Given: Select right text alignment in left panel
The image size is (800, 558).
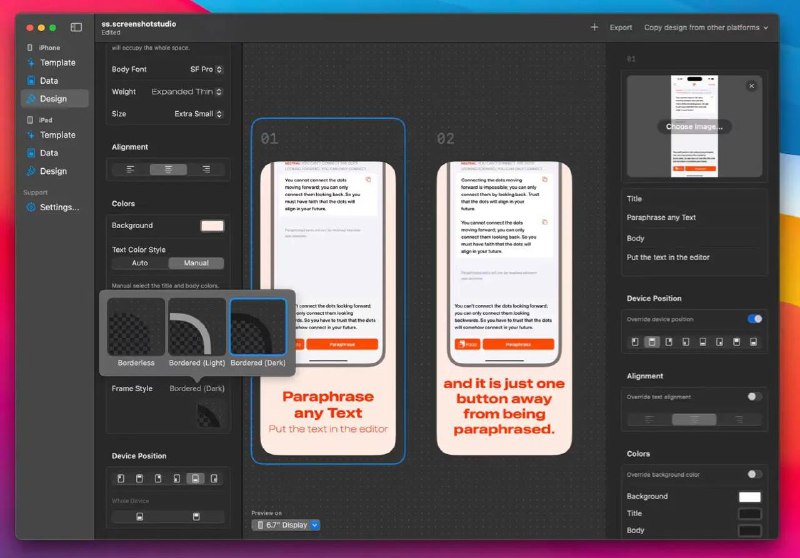Looking at the screenshot, I should coord(206,169).
